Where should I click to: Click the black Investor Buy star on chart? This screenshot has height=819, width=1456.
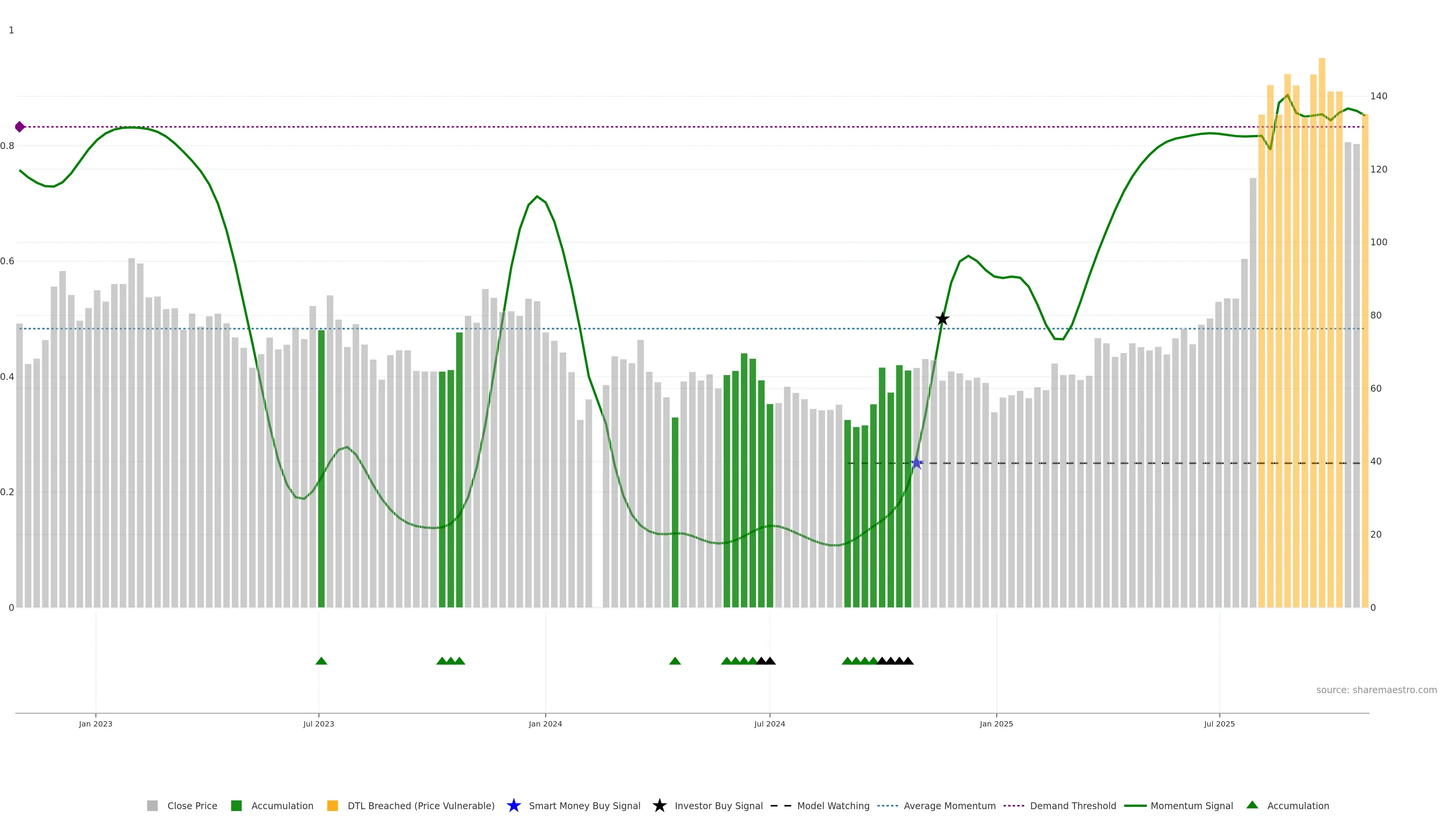pyautogui.click(x=942, y=319)
